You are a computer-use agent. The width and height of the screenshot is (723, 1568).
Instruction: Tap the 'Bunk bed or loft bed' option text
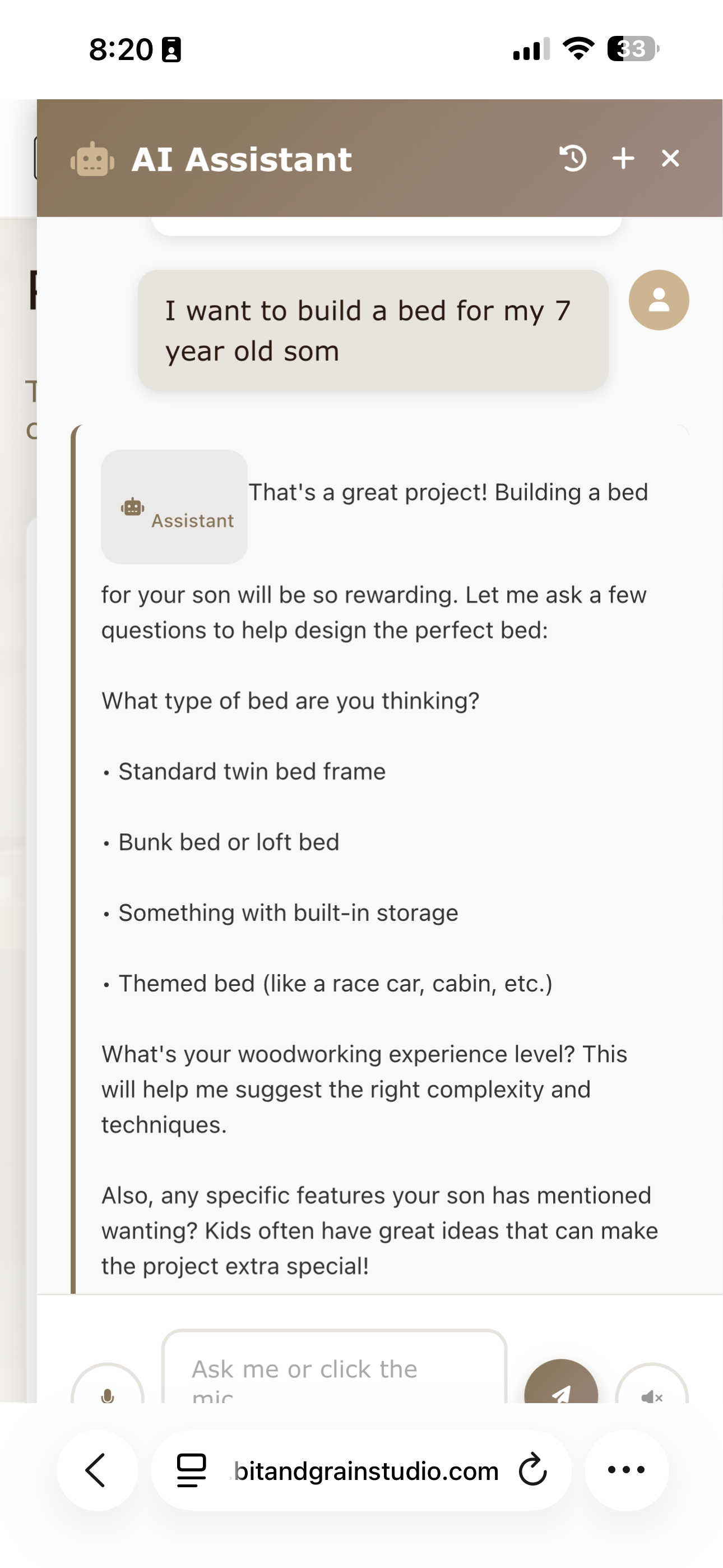pos(229,841)
